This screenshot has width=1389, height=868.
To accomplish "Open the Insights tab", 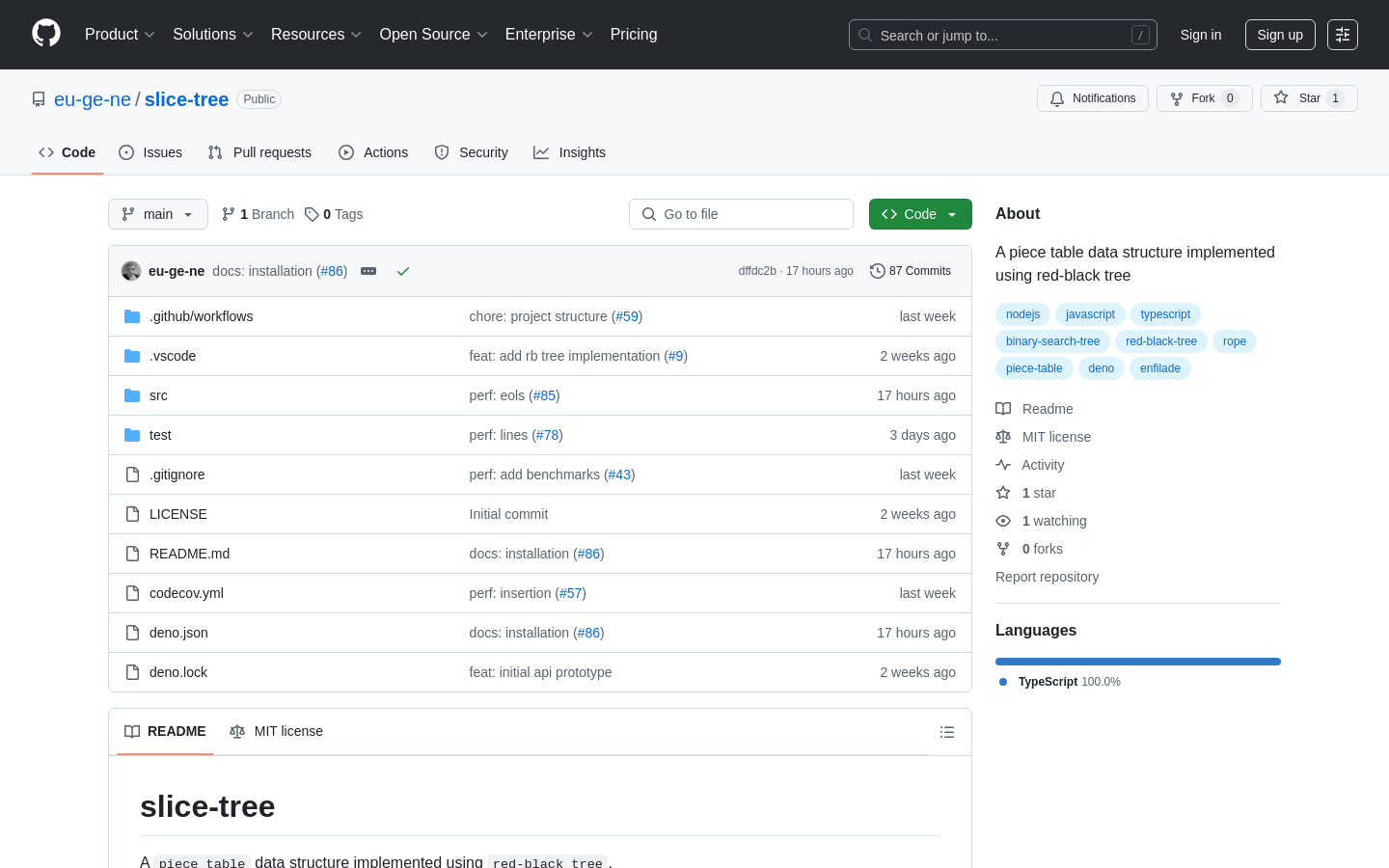I will 569,152.
